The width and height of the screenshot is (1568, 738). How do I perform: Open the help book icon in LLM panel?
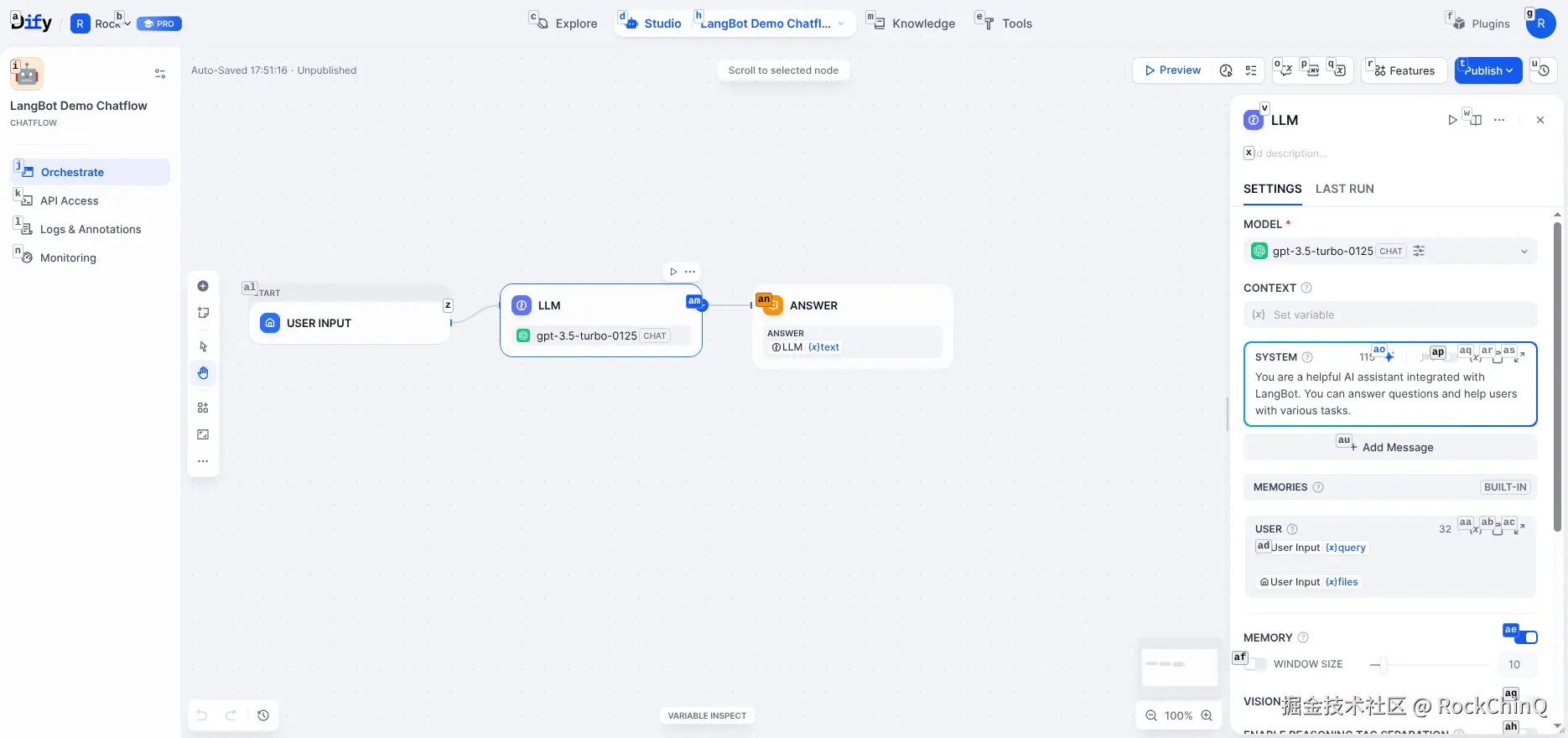1476,120
